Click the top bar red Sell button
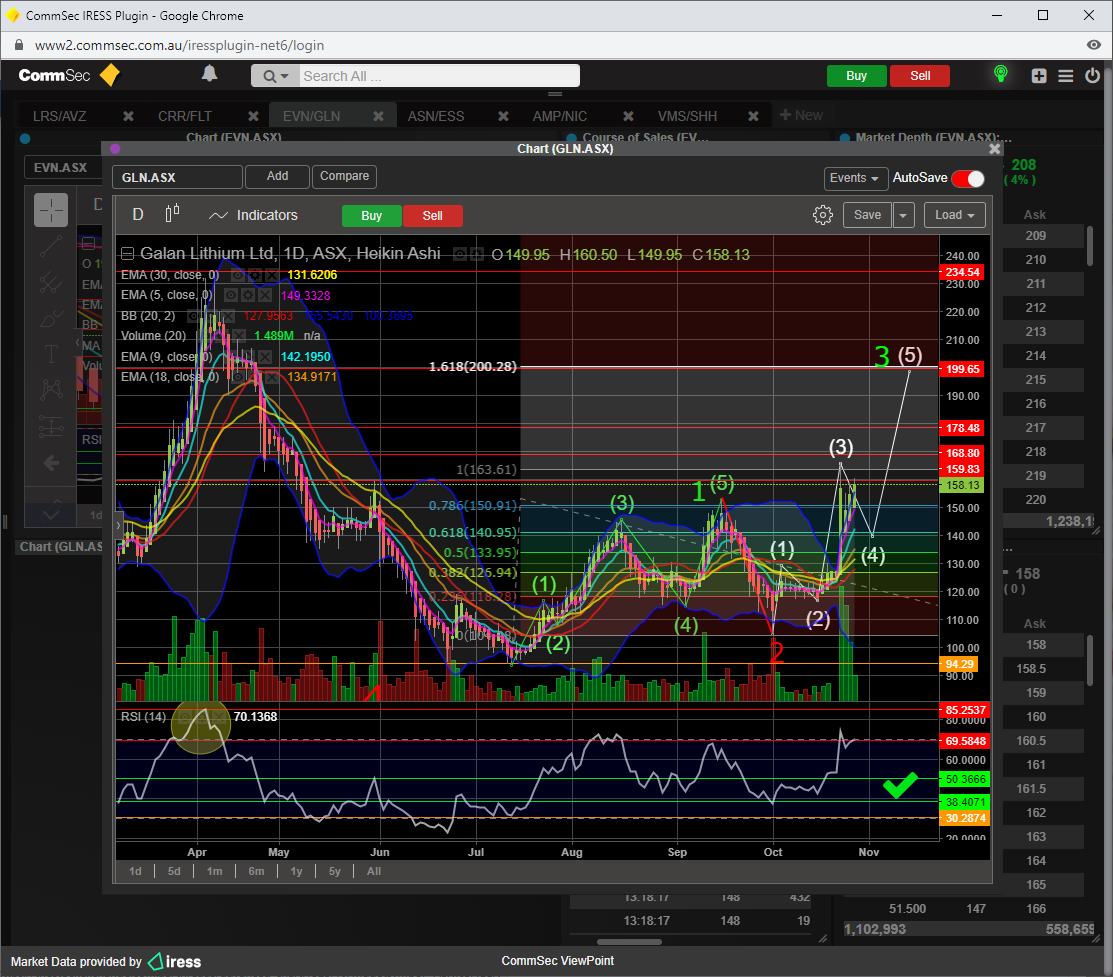This screenshot has width=1113, height=977. [920, 76]
